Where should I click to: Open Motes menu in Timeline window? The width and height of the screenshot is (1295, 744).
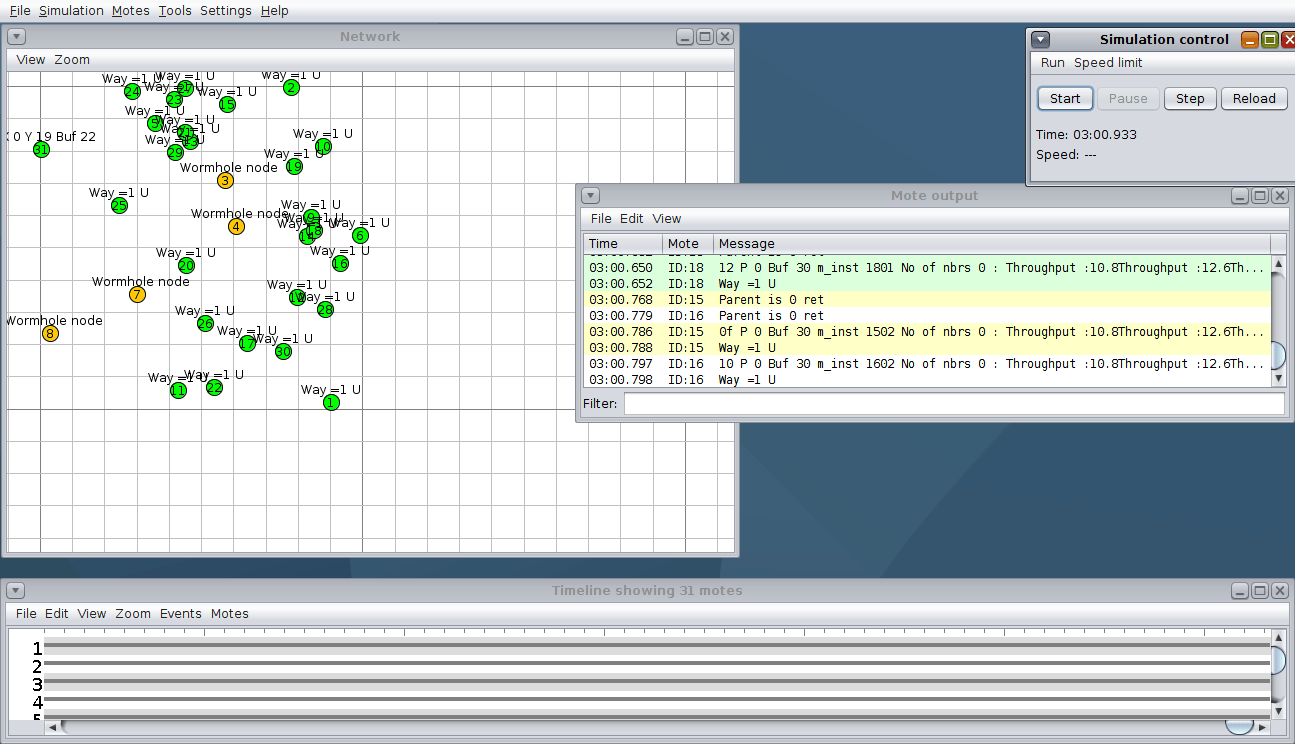[230, 614]
